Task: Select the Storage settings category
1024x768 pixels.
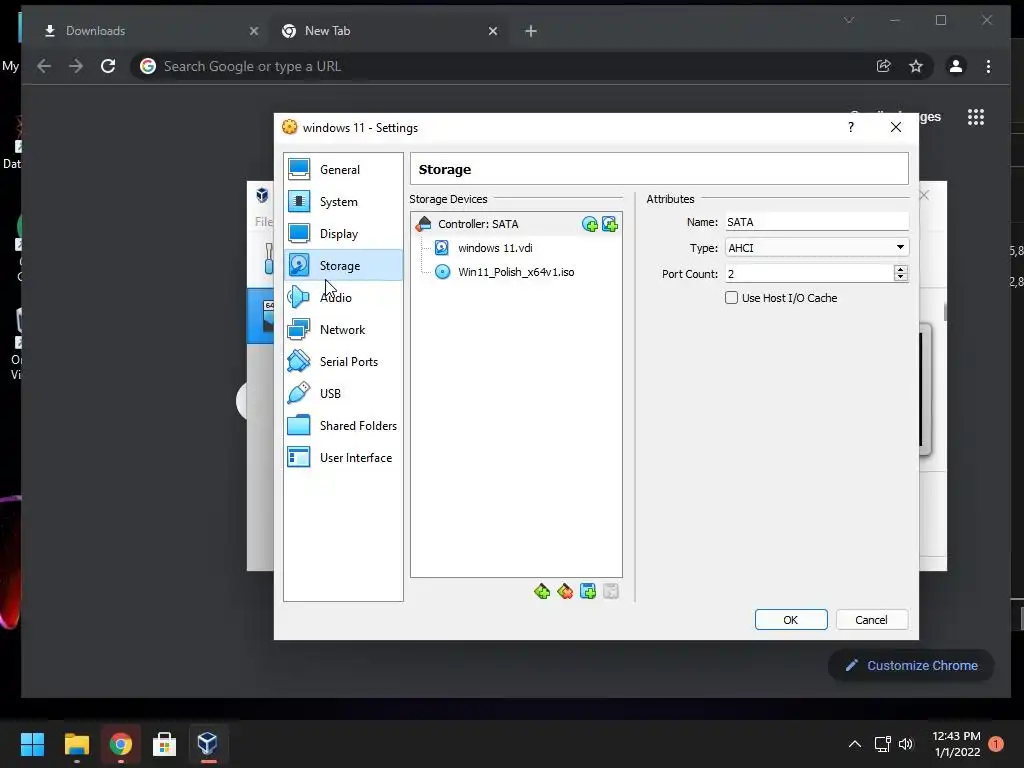Action: (x=343, y=266)
